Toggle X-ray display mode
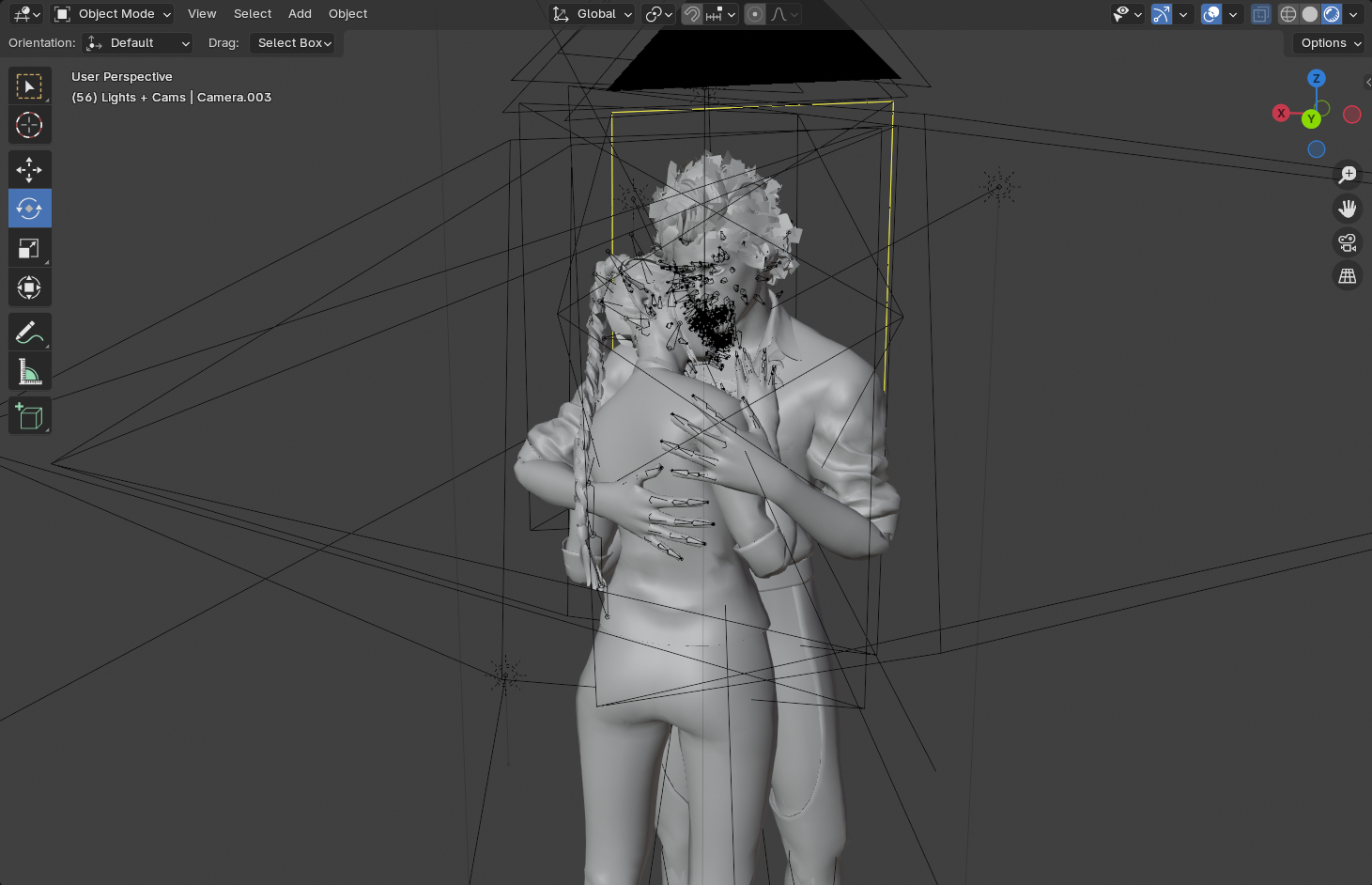Viewport: 1372px width, 885px height. [x=1261, y=14]
